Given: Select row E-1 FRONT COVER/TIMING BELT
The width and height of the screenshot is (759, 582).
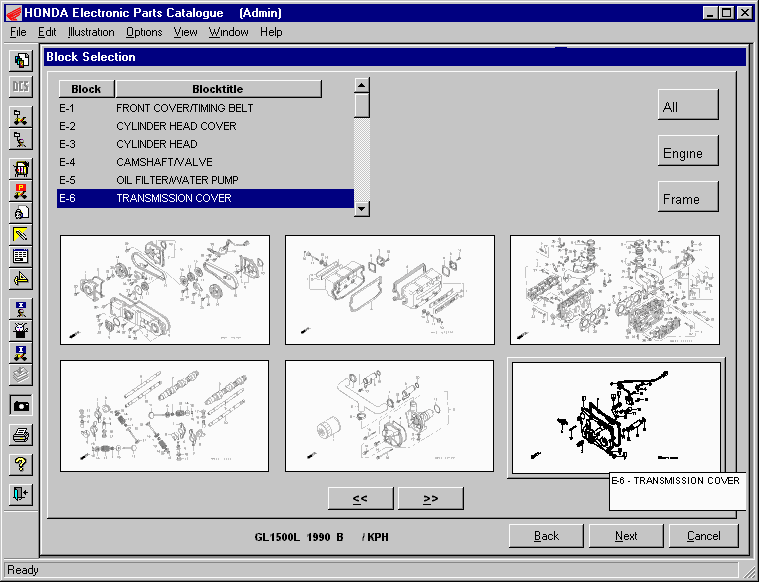Looking at the screenshot, I should 205,108.
